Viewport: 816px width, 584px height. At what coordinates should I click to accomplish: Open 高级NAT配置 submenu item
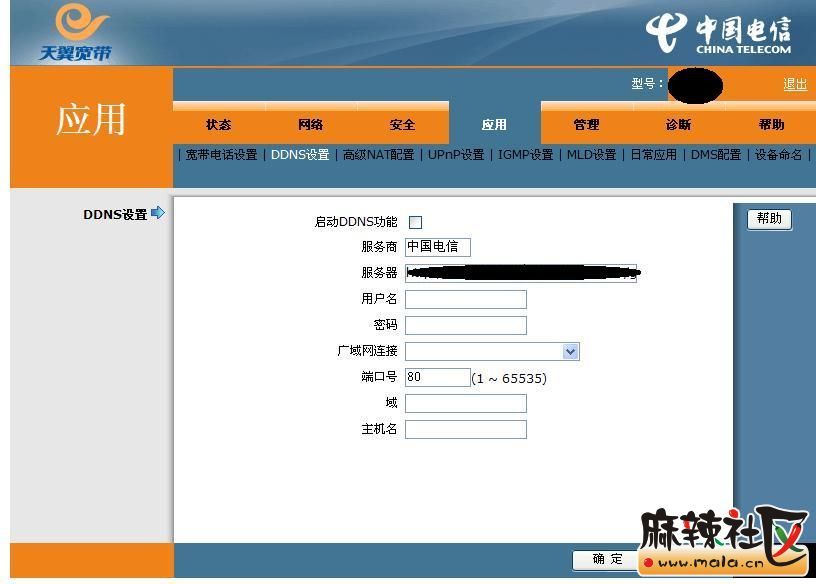pyautogui.click(x=378, y=155)
